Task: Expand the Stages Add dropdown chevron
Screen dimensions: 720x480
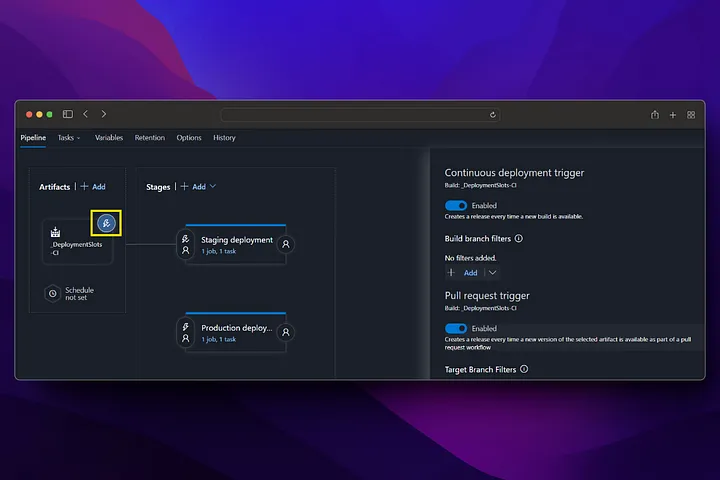Action: click(x=213, y=186)
